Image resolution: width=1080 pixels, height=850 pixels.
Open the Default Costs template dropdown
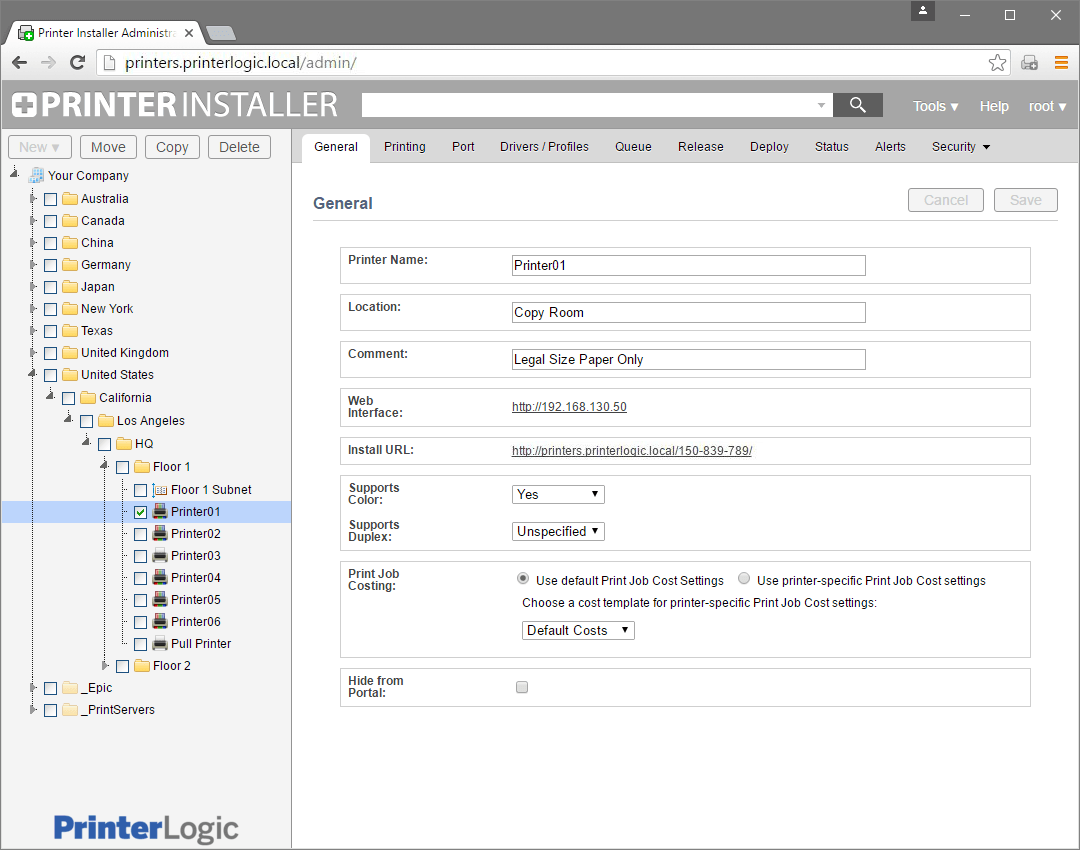[578, 630]
